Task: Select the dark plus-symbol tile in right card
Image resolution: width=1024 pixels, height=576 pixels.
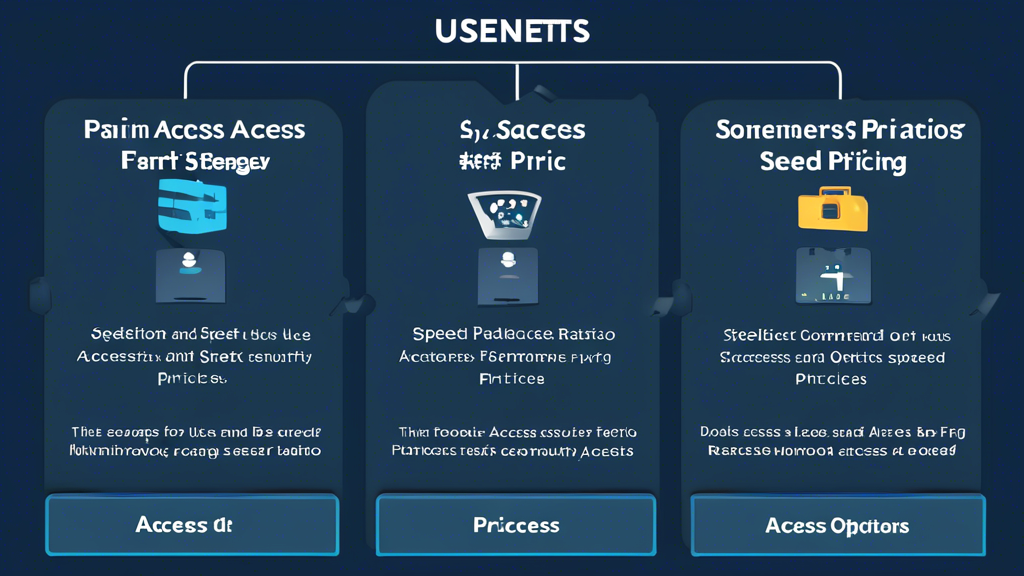Action: (x=832, y=276)
